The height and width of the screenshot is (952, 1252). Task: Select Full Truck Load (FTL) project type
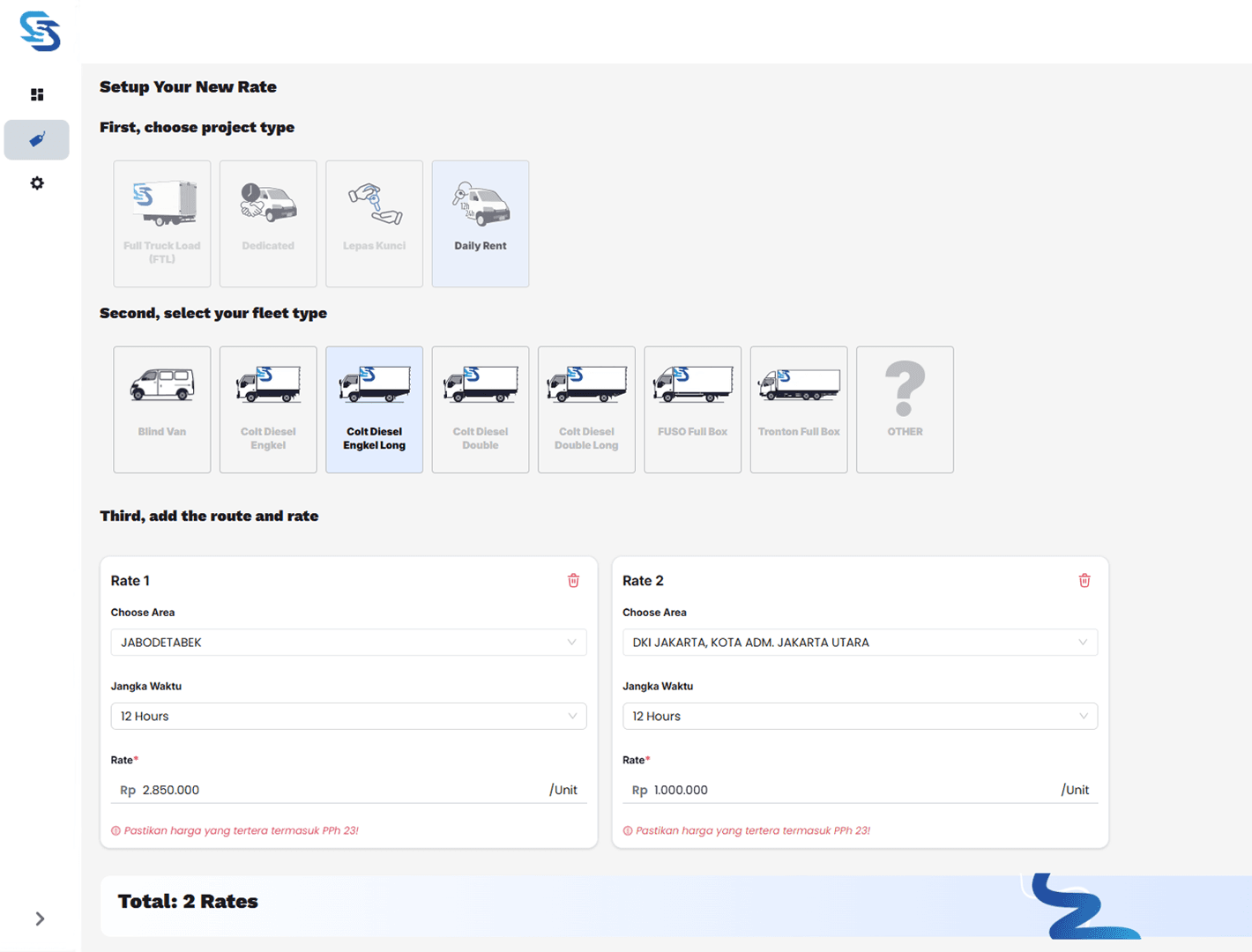(x=162, y=223)
